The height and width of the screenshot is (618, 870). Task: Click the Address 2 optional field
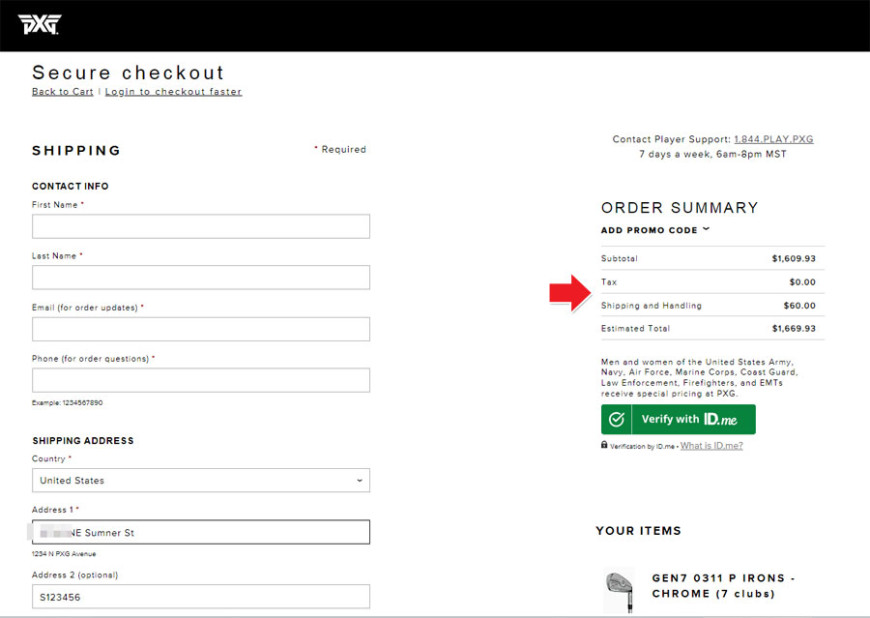tap(201, 597)
